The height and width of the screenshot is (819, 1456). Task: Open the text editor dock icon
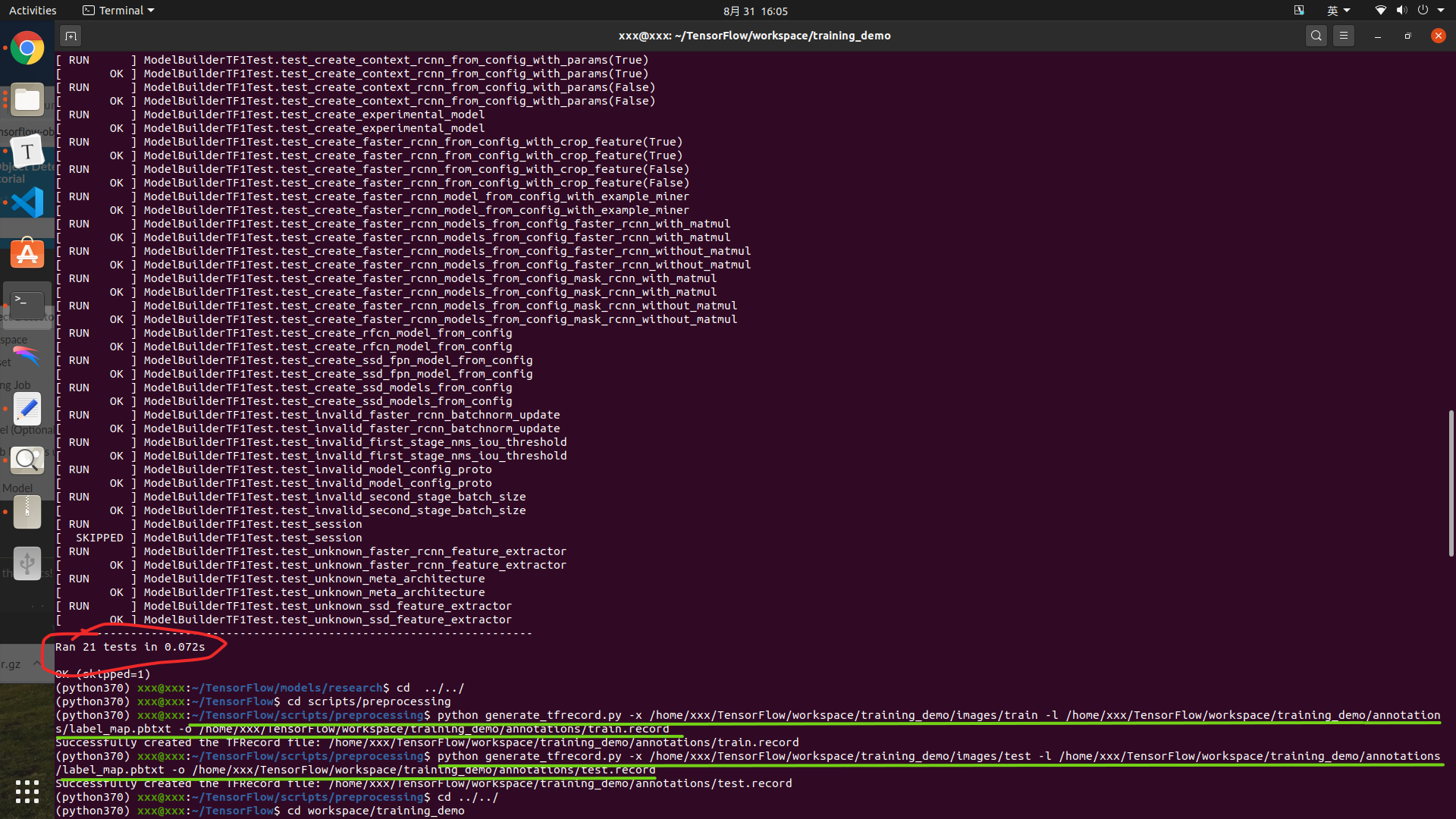(27, 409)
